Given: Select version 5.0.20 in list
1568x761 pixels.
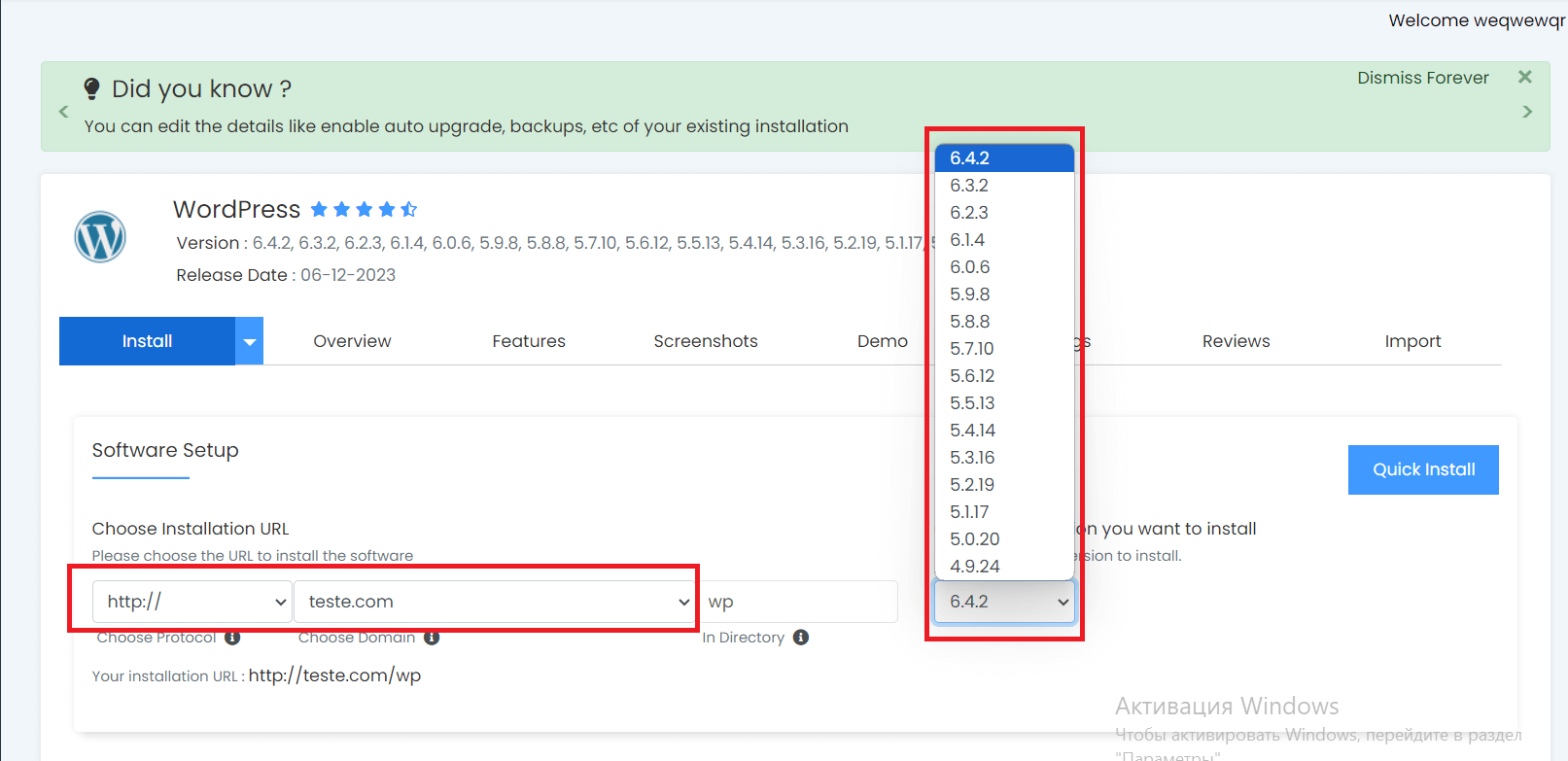Looking at the screenshot, I should (x=1004, y=539).
